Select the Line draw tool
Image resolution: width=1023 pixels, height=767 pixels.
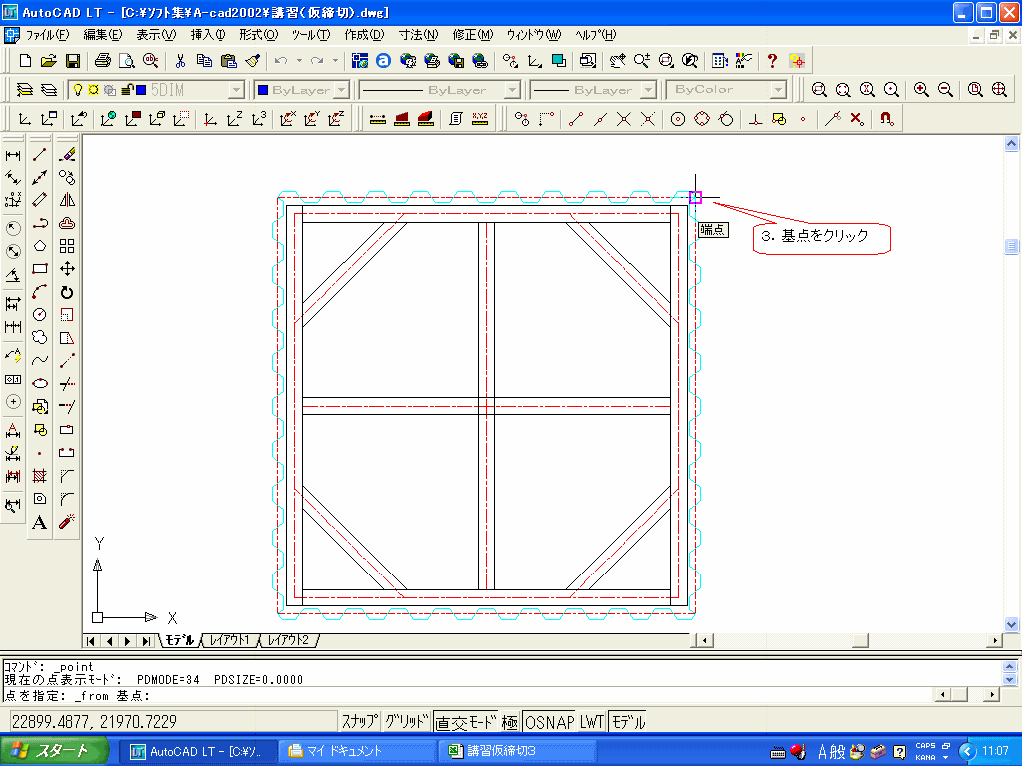point(40,155)
